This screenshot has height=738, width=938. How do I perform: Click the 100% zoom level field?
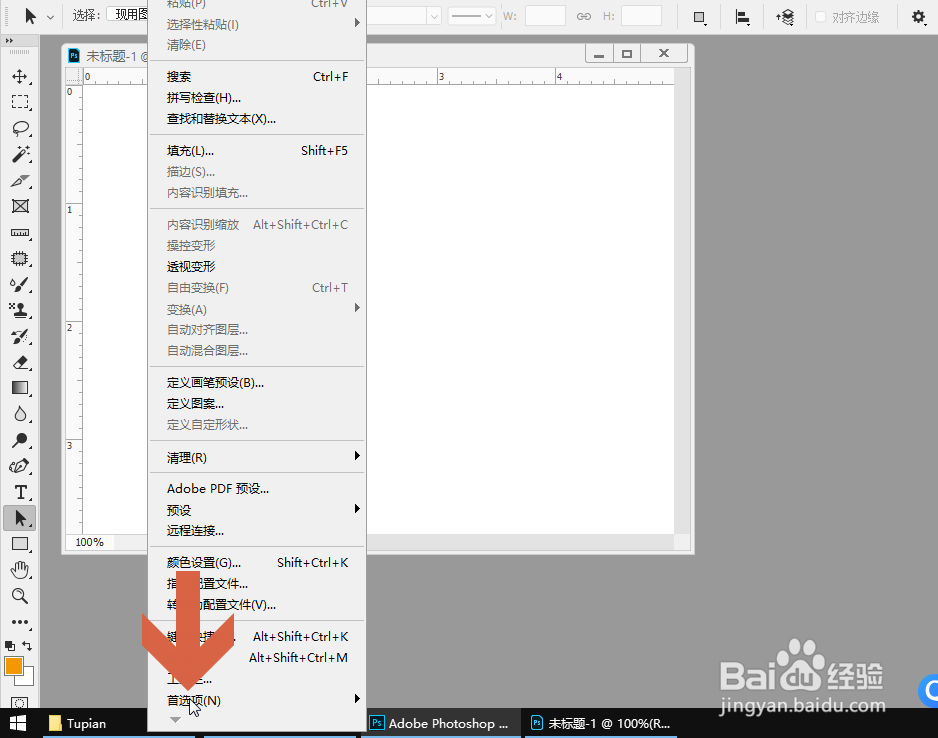(x=90, y=542)
